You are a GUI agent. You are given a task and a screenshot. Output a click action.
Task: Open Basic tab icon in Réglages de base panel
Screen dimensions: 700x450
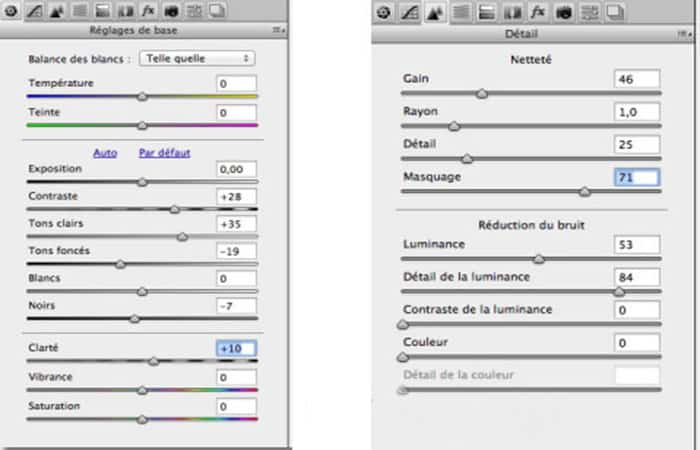click(11, 11)
